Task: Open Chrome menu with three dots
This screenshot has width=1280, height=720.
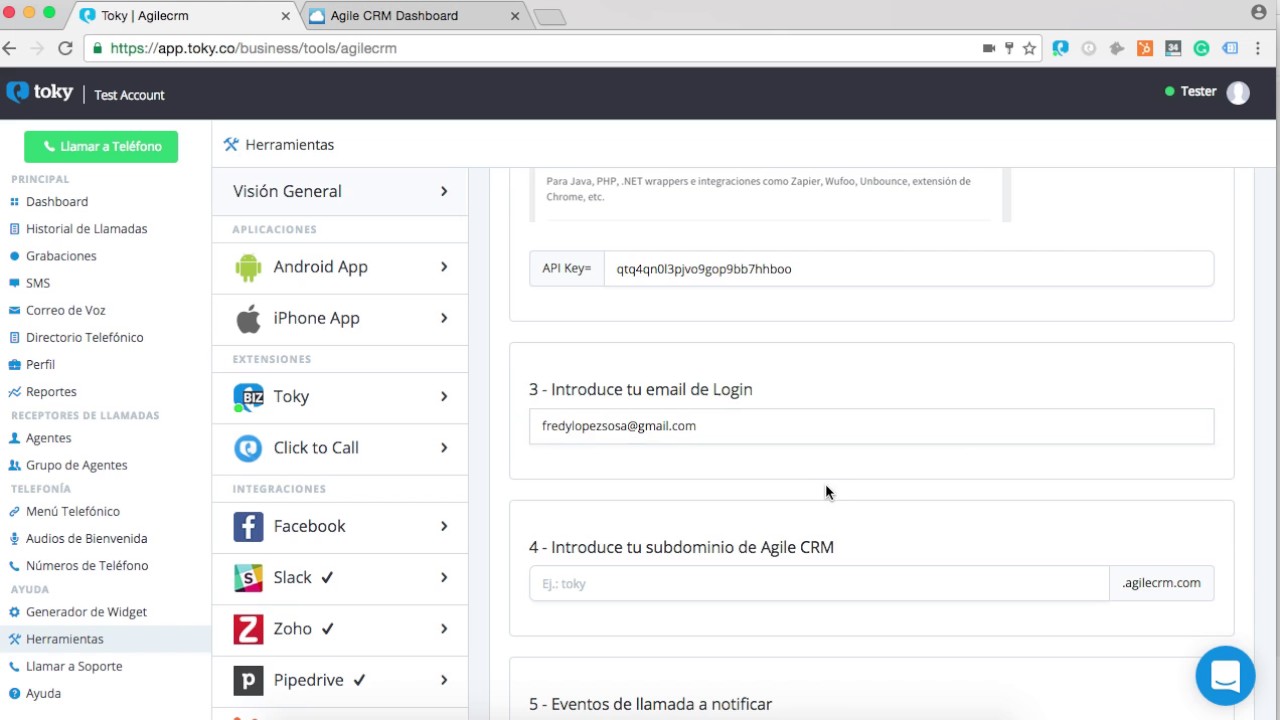Action: pyautogui.click(x=1259, y=48)
